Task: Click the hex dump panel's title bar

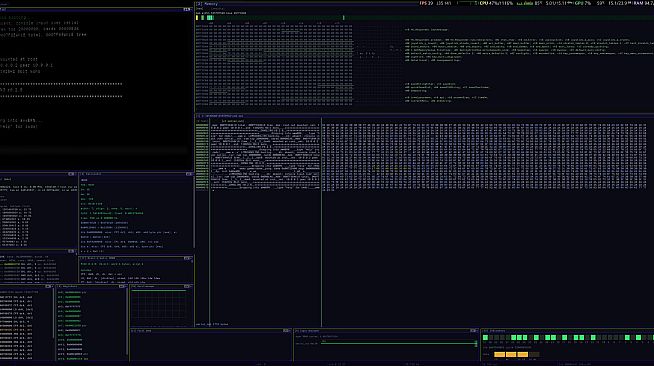Action: 425,115
